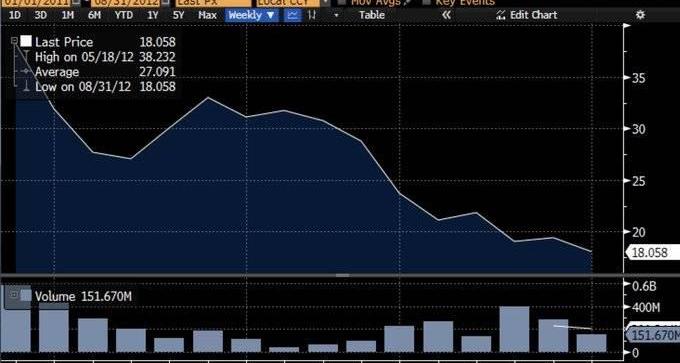
Task: Expand the chart type dropdown arrow
Action: [336, 16]
